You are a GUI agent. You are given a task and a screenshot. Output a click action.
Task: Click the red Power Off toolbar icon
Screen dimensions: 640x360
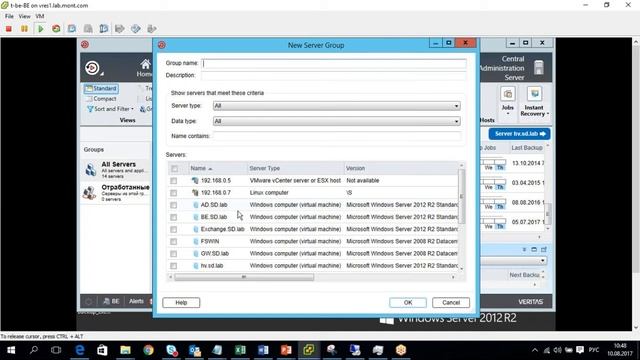click(9, 29)
